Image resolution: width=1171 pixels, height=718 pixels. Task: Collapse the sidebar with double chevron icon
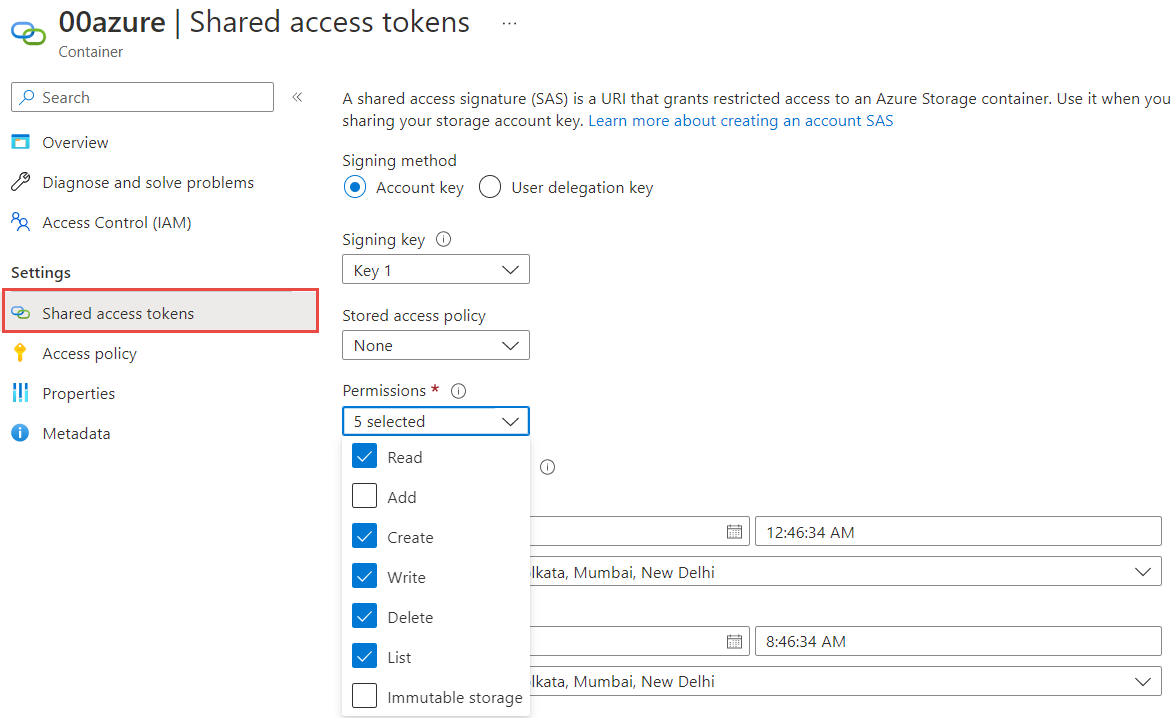click(297, 97)
